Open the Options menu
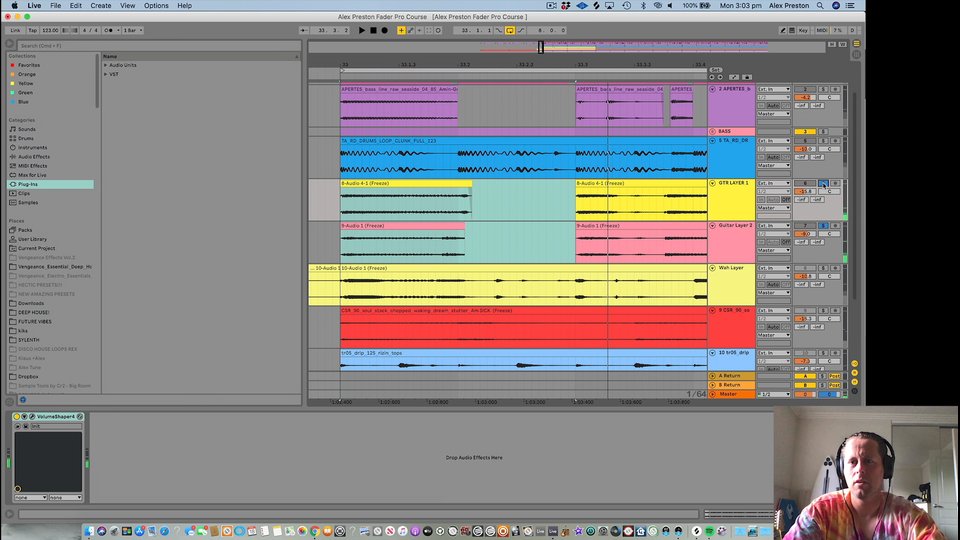 tap(156, 6)
